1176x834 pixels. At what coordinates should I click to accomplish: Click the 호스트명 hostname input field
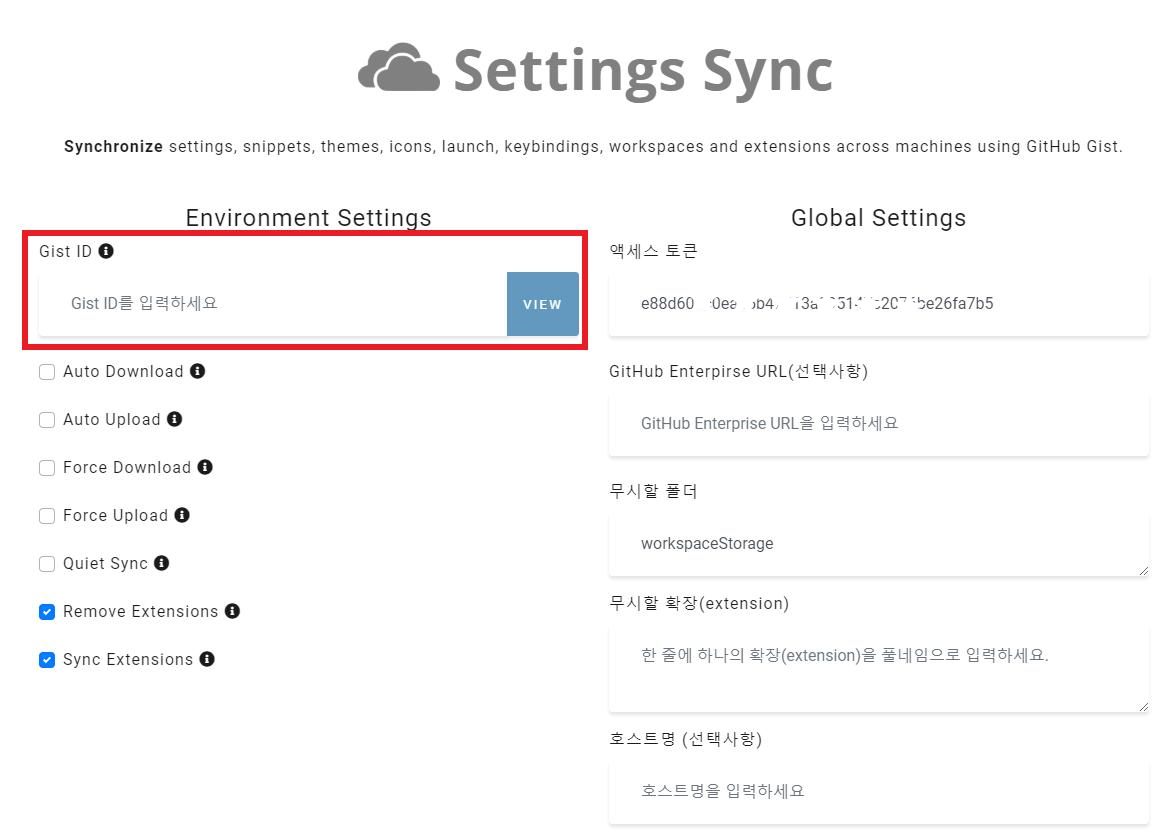tap(878, 792)
